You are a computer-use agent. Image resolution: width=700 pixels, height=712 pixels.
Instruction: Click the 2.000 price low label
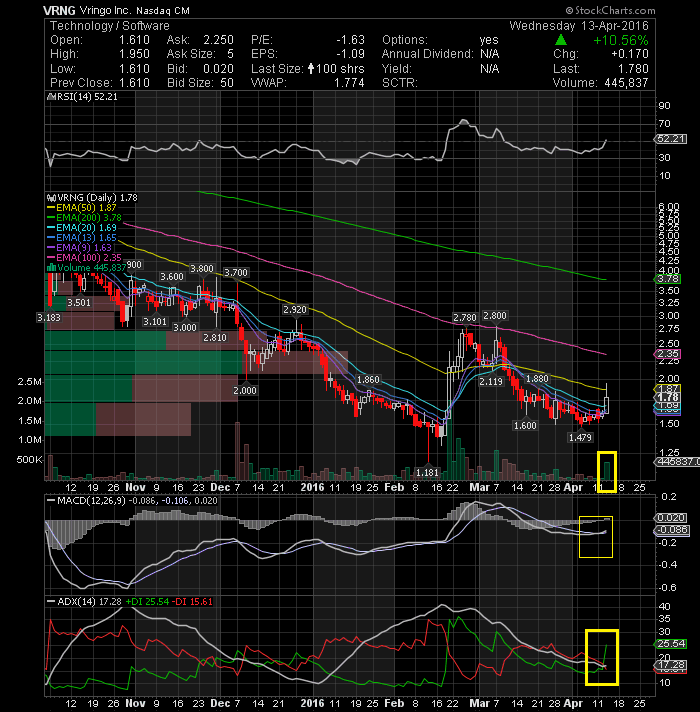(x=245, y=391)
